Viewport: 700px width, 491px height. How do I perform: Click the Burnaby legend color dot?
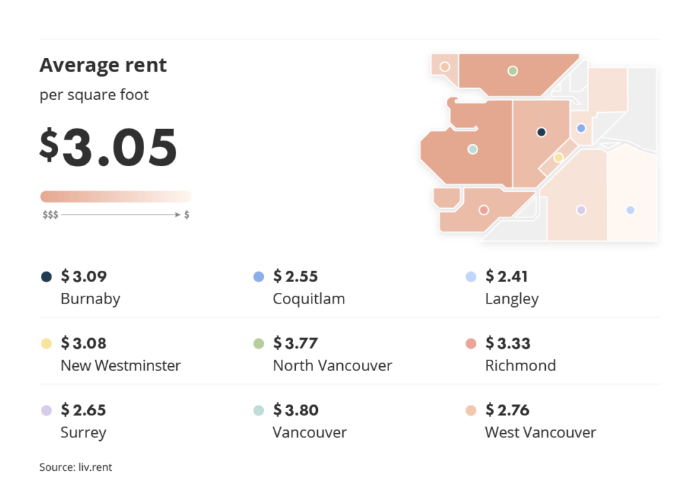(46, 277)
